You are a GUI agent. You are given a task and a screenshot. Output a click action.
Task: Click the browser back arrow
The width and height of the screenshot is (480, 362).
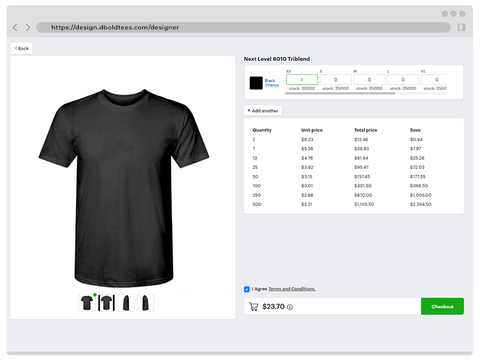click(15, 27)
